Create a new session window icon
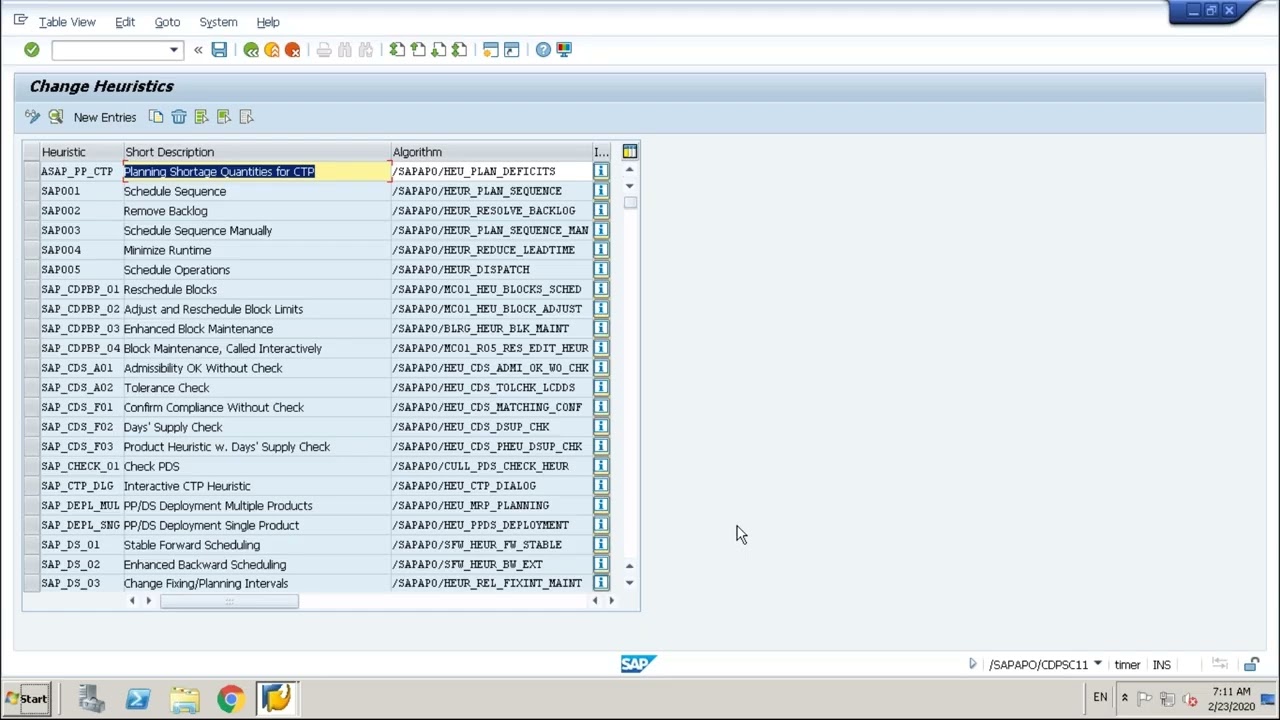The image size is (1280, 720). [491, 50]
